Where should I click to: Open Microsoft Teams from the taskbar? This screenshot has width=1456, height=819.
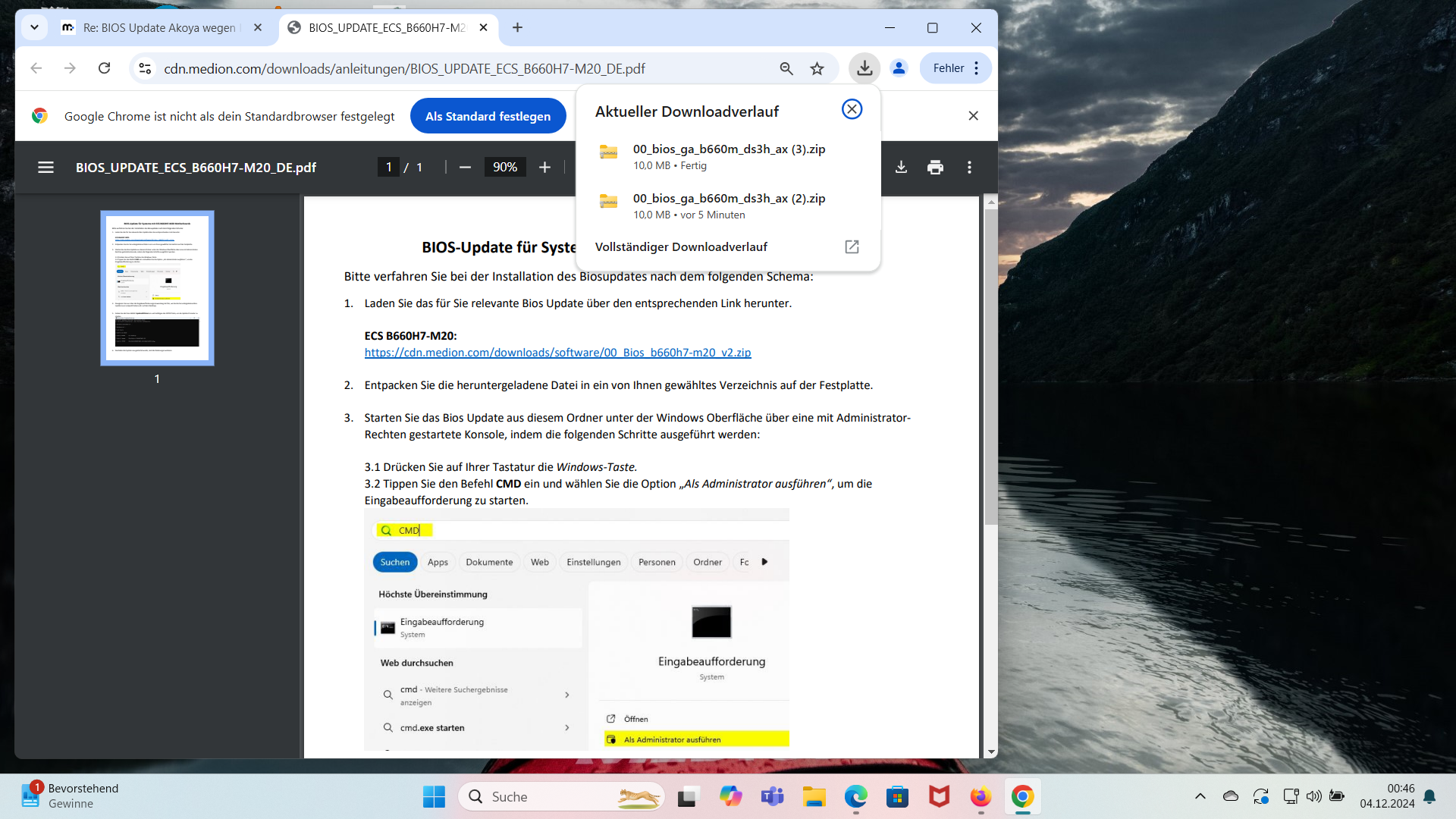point(773,796)
